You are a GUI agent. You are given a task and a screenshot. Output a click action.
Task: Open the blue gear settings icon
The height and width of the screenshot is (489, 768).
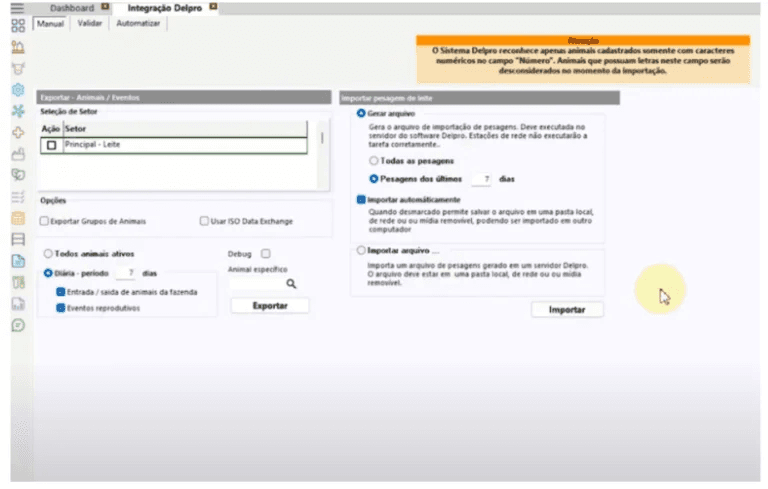point(18,90)
